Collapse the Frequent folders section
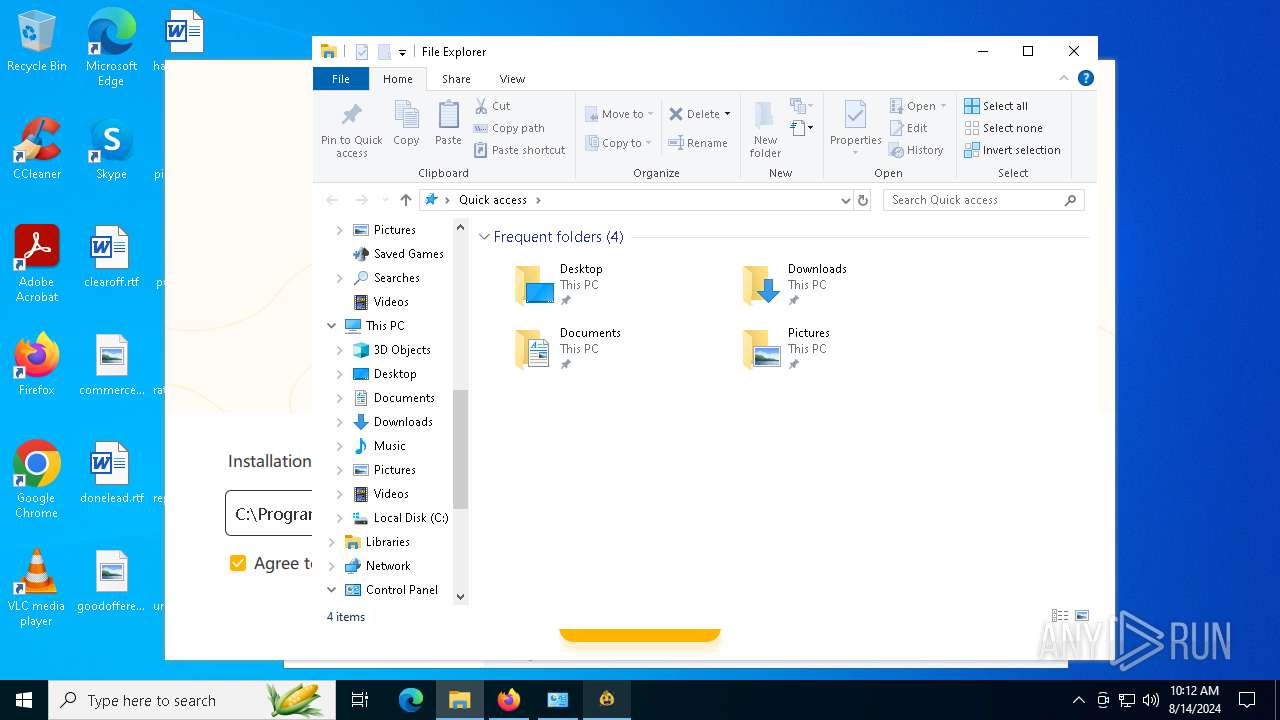 [x=484, y=237]
